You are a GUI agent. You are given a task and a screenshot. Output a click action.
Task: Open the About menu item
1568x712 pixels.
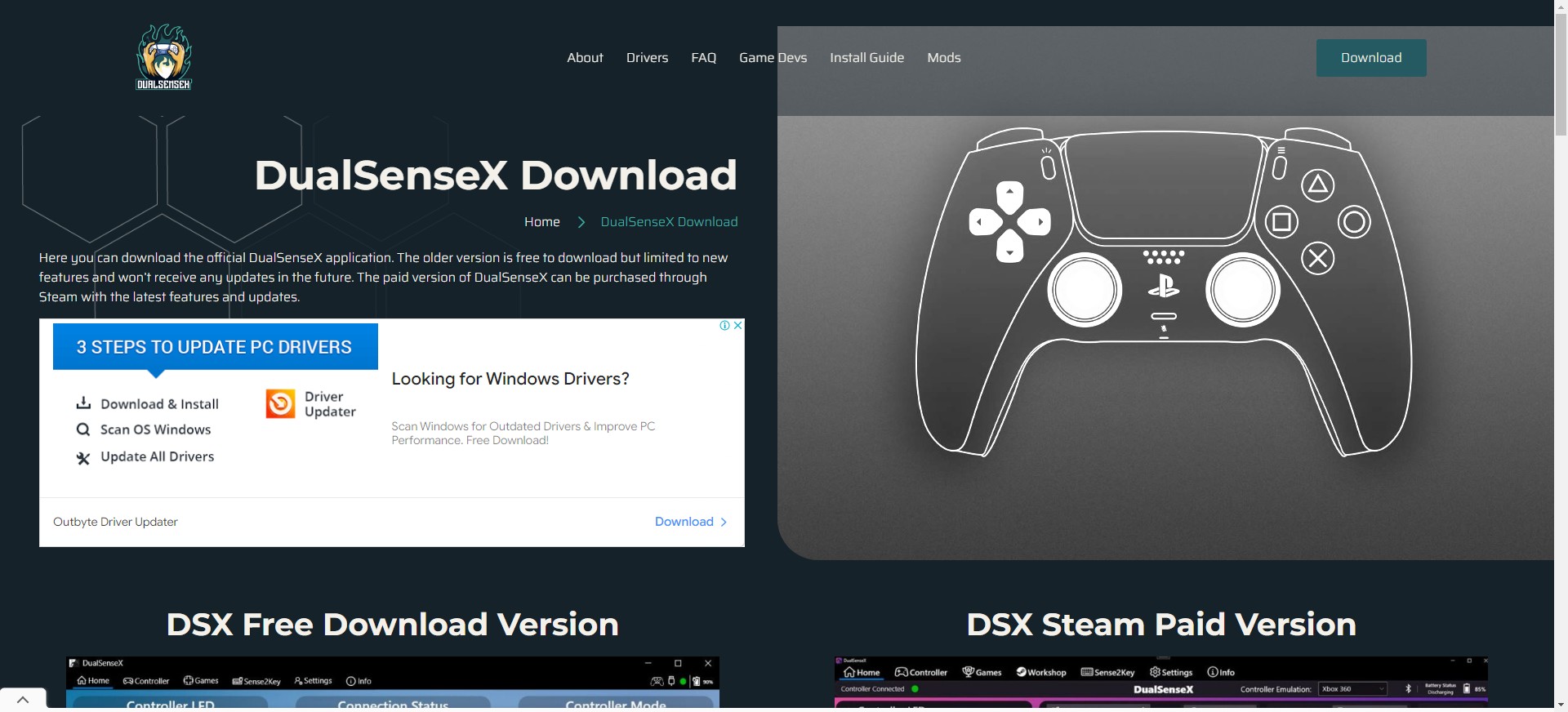585,58
